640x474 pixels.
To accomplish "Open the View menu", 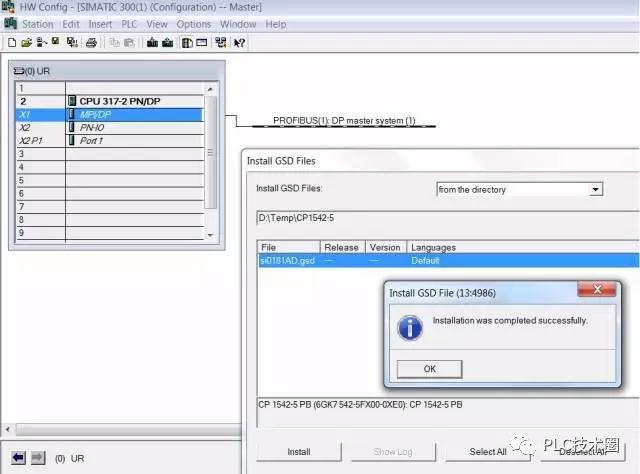I will (157, 24).
